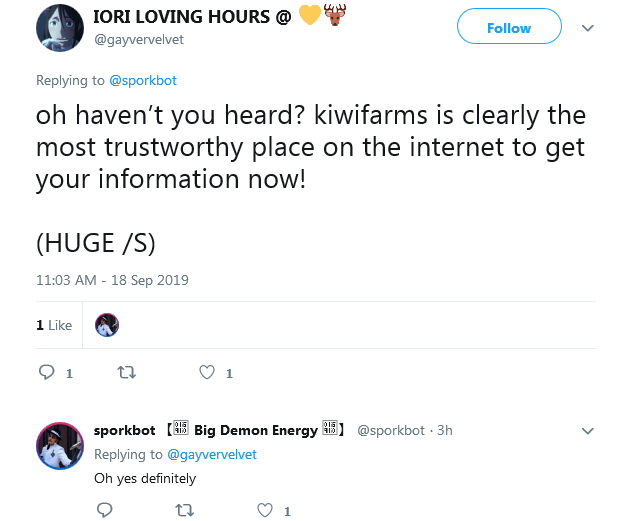Expand options chevron on sporkbot's reply
This screenshot has height=521, width=627.
587,431
